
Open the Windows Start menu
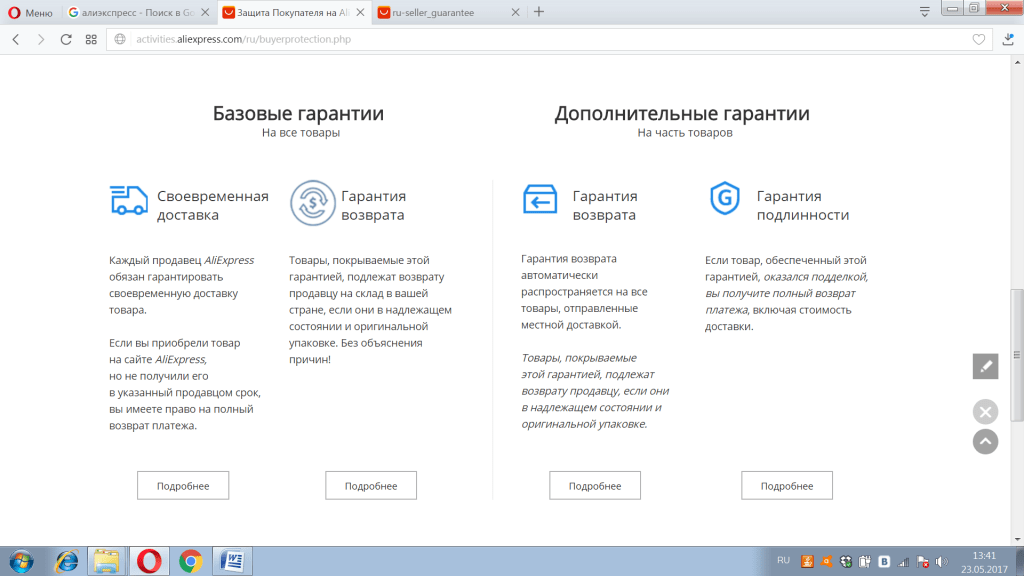[x=21, y=561]
